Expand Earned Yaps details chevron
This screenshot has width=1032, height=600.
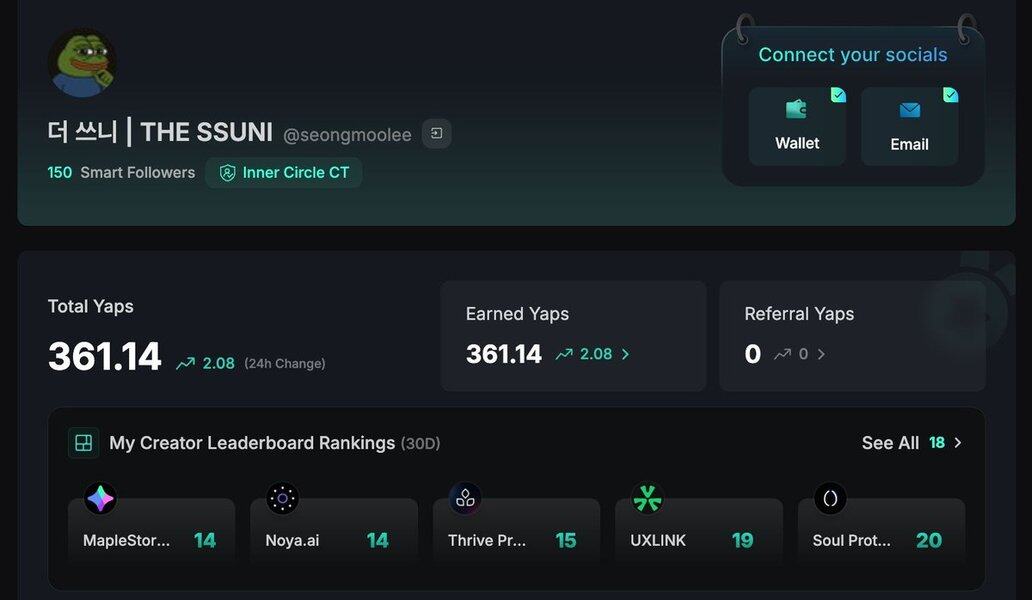626,354
